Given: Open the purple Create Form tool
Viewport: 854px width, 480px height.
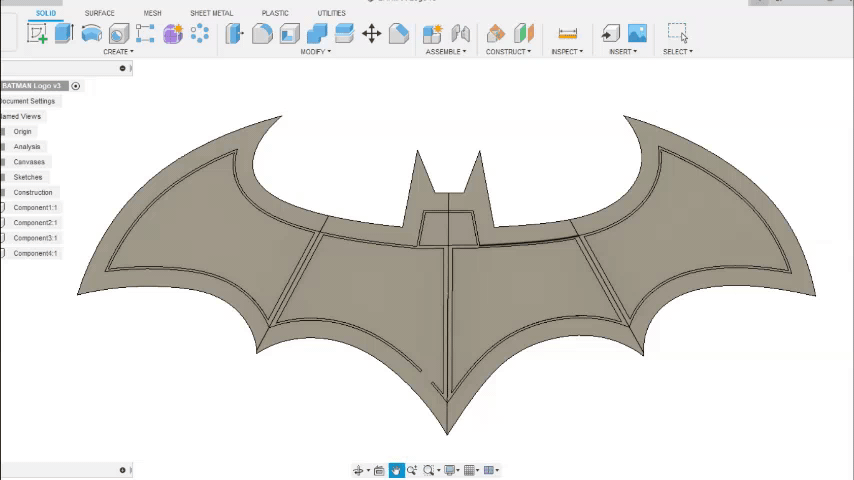Looking at the screenshot, I should coord(173,34).
